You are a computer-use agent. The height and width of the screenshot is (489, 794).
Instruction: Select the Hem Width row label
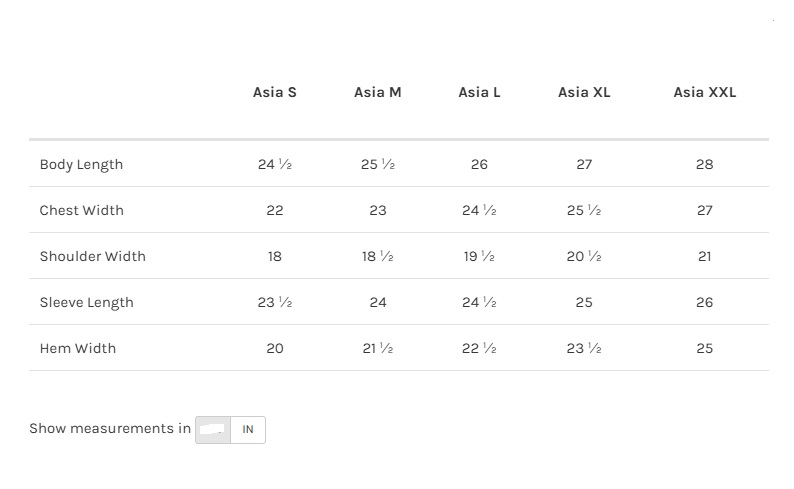click(78, 348)
